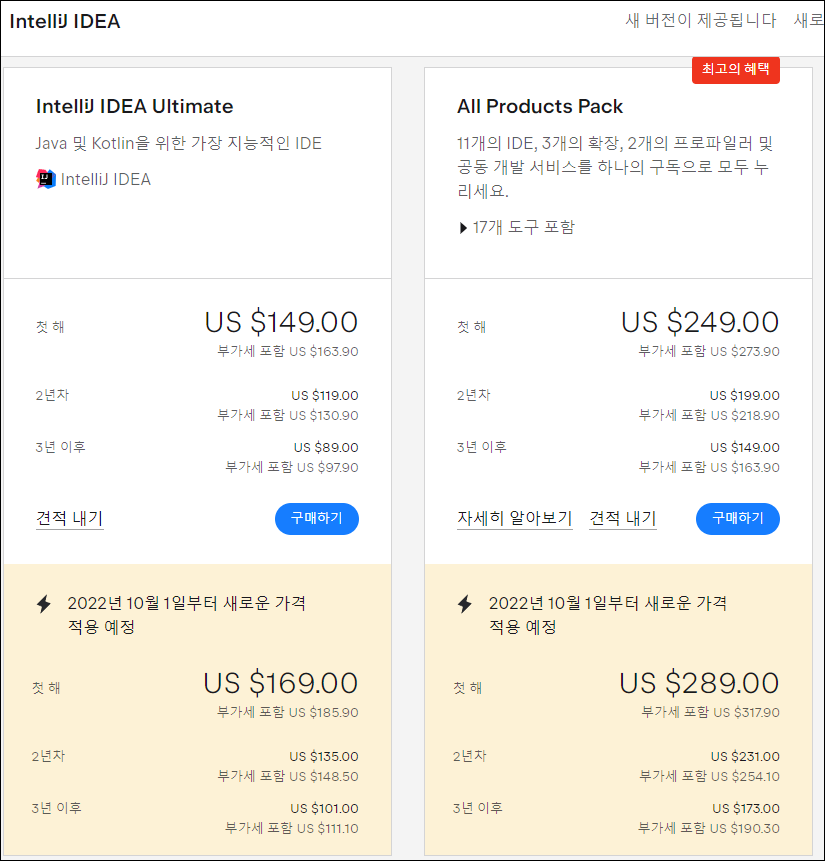The width and height of the screenshot is (825, 861).
Task: Follow the "자세히 알아보기" link
Action: tap(514, 518)
